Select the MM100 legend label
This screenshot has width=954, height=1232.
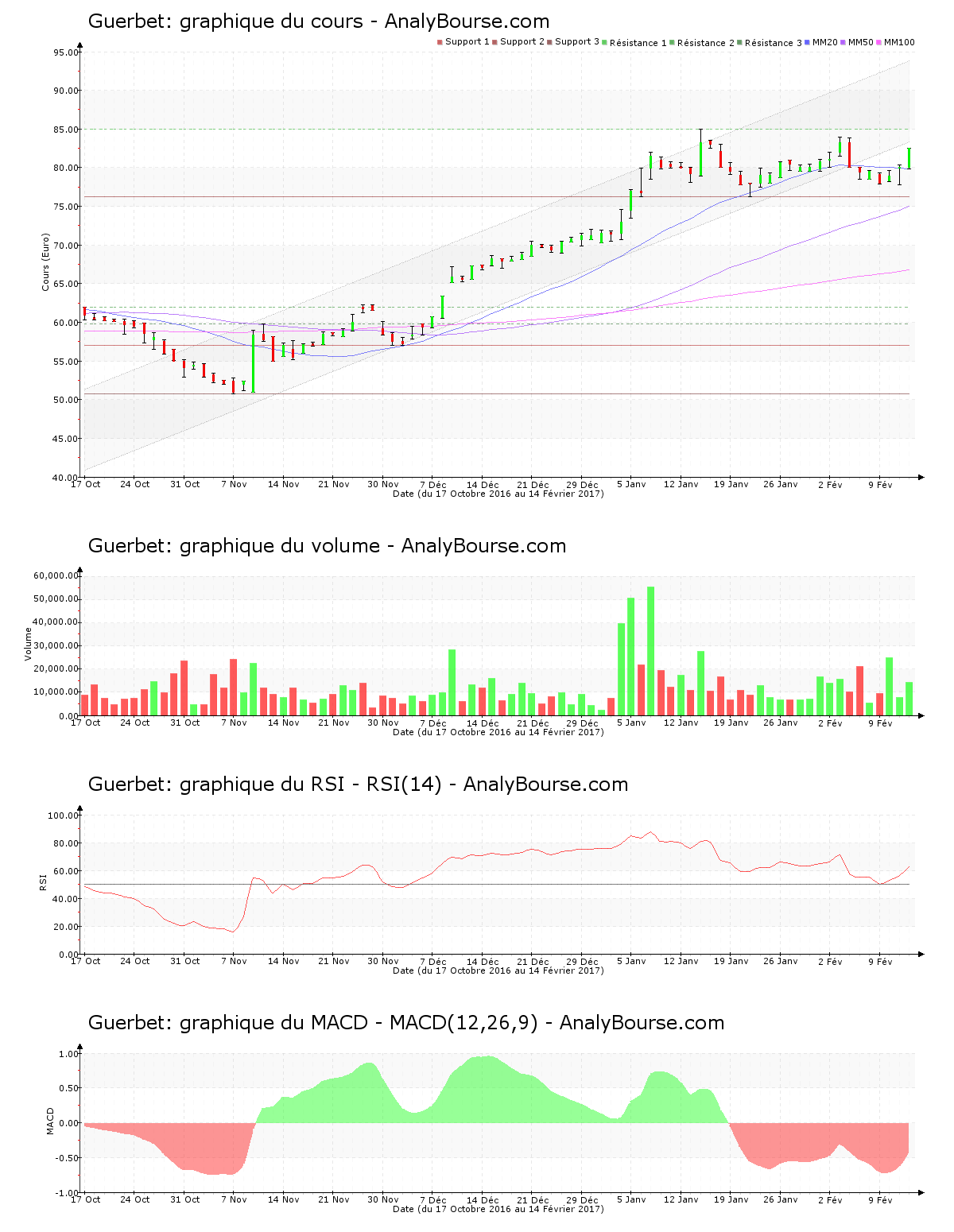(x=900, y=42)
